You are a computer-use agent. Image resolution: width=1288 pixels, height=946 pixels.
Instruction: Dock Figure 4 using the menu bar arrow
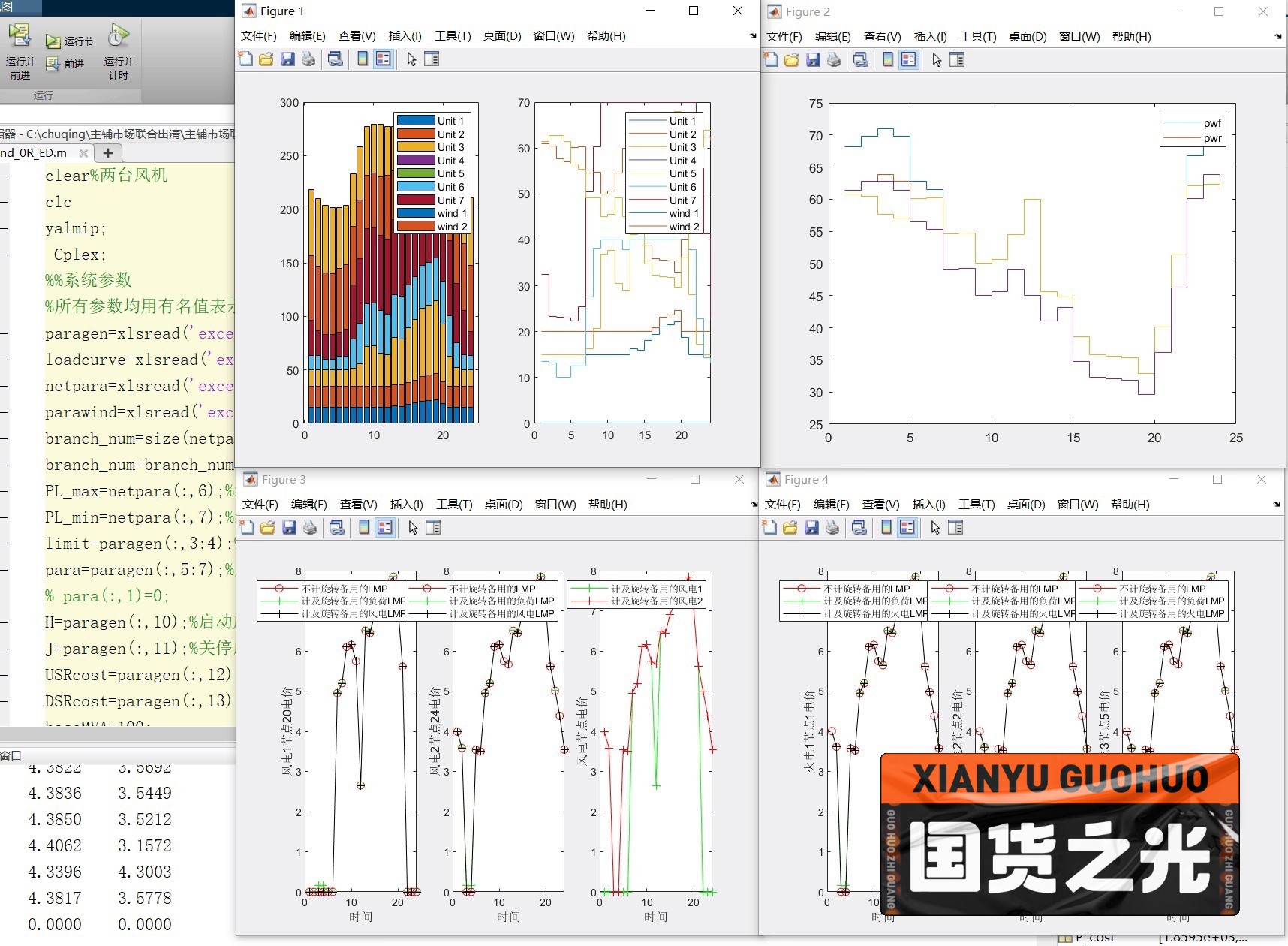(1277, 504)
